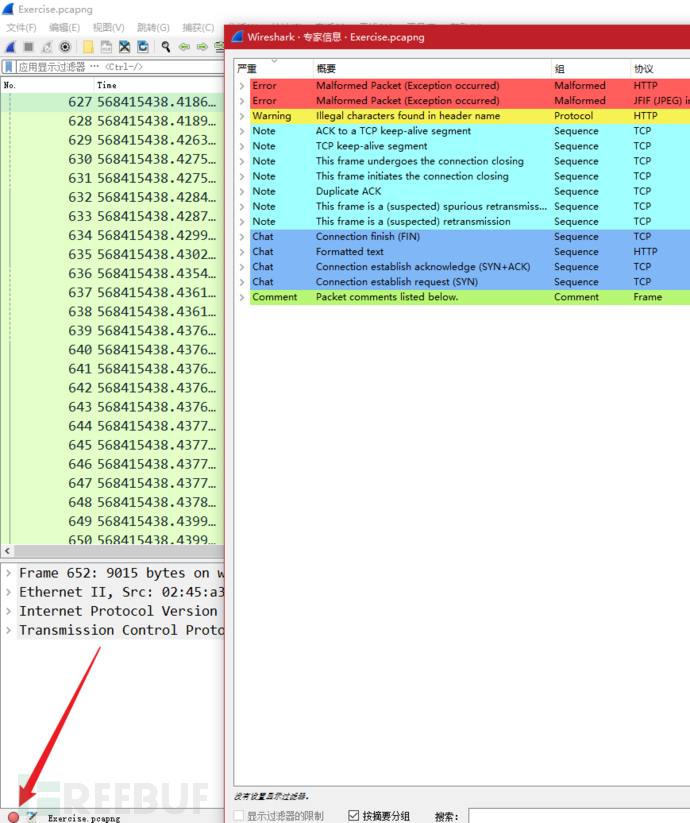The width and height of the screenshot is (690, 823).
Task: Select packet 645 in the packet list
Action: tap(112, 445)
